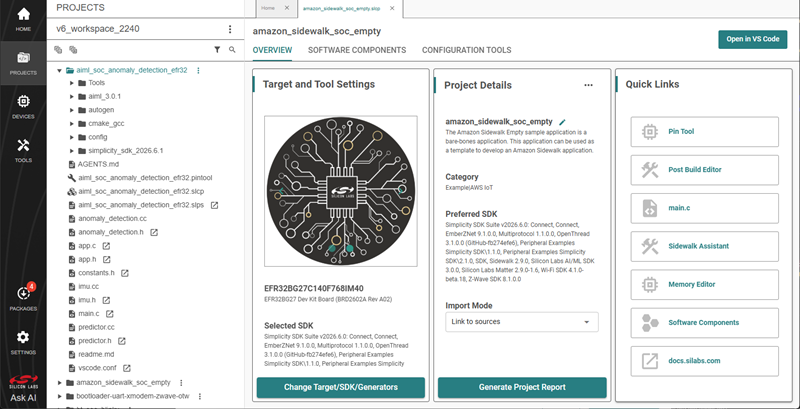
Task: Click the filter icon in Projects panel
Action: [217, 49]
